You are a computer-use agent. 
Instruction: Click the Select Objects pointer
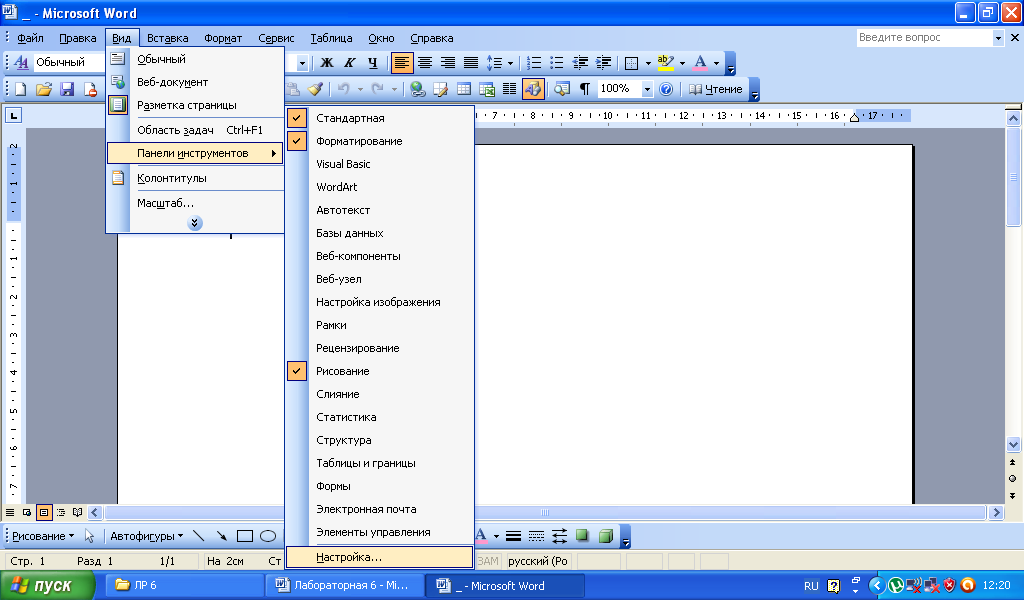[89, 536]
